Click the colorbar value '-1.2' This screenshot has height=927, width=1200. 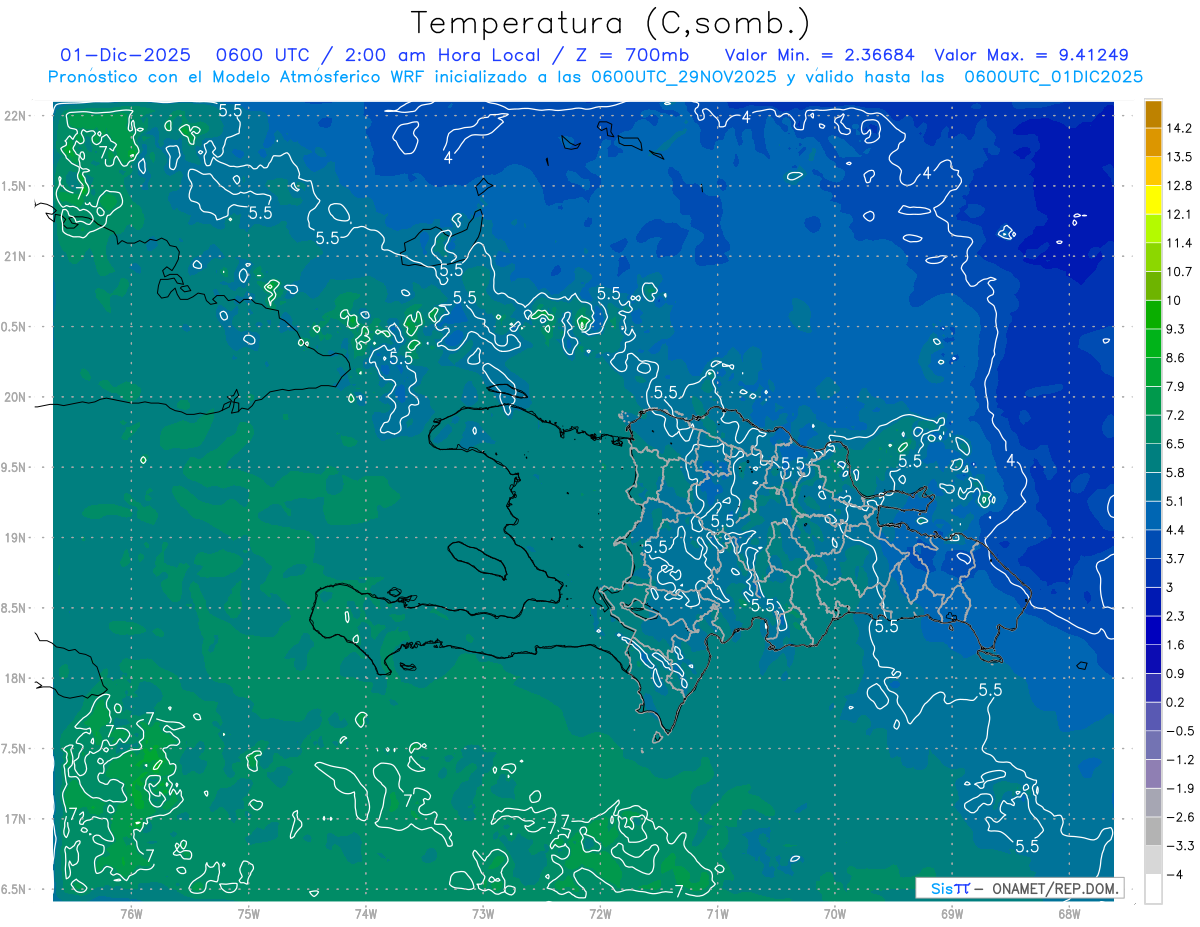click(1181, 760)
